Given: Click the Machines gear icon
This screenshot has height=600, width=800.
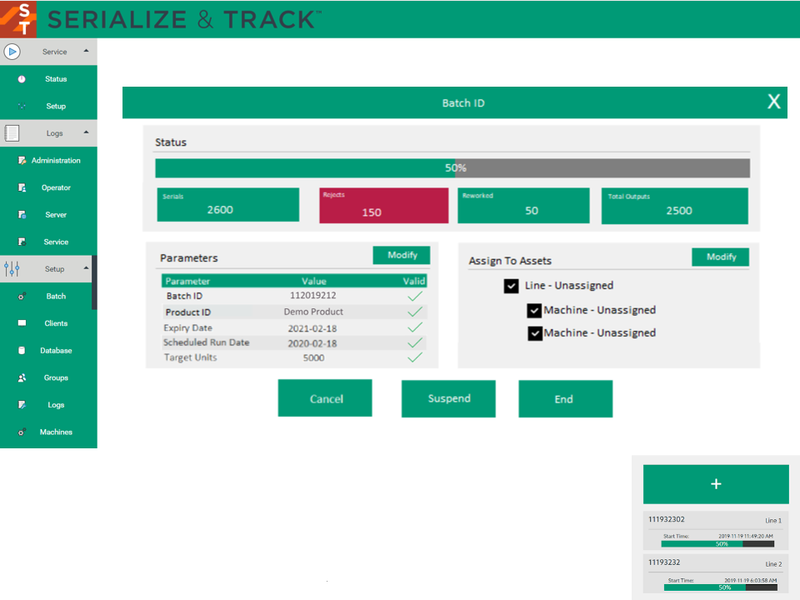Looking at the screenshot, I should point(22,432).
